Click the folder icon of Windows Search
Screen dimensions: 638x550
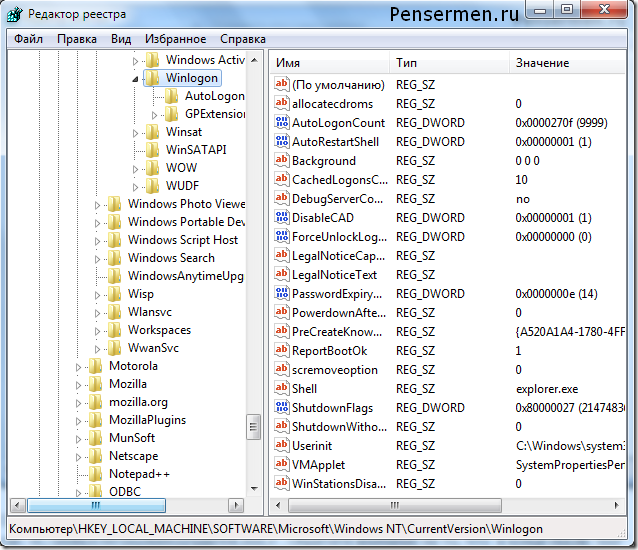coord(114,258)
